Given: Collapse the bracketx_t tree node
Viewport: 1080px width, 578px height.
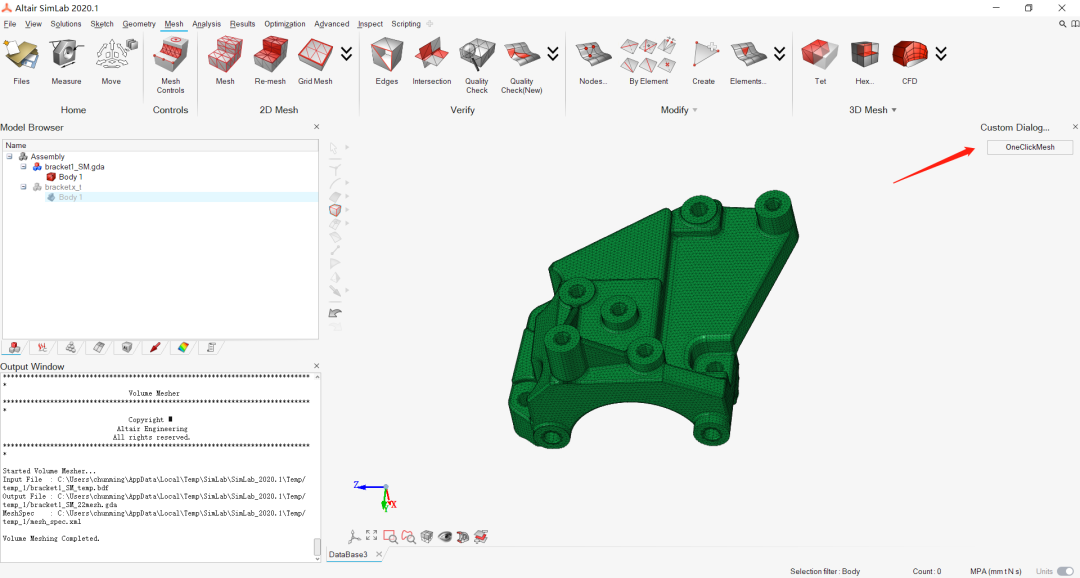Looking at the screenshot, I should point(23,187).
